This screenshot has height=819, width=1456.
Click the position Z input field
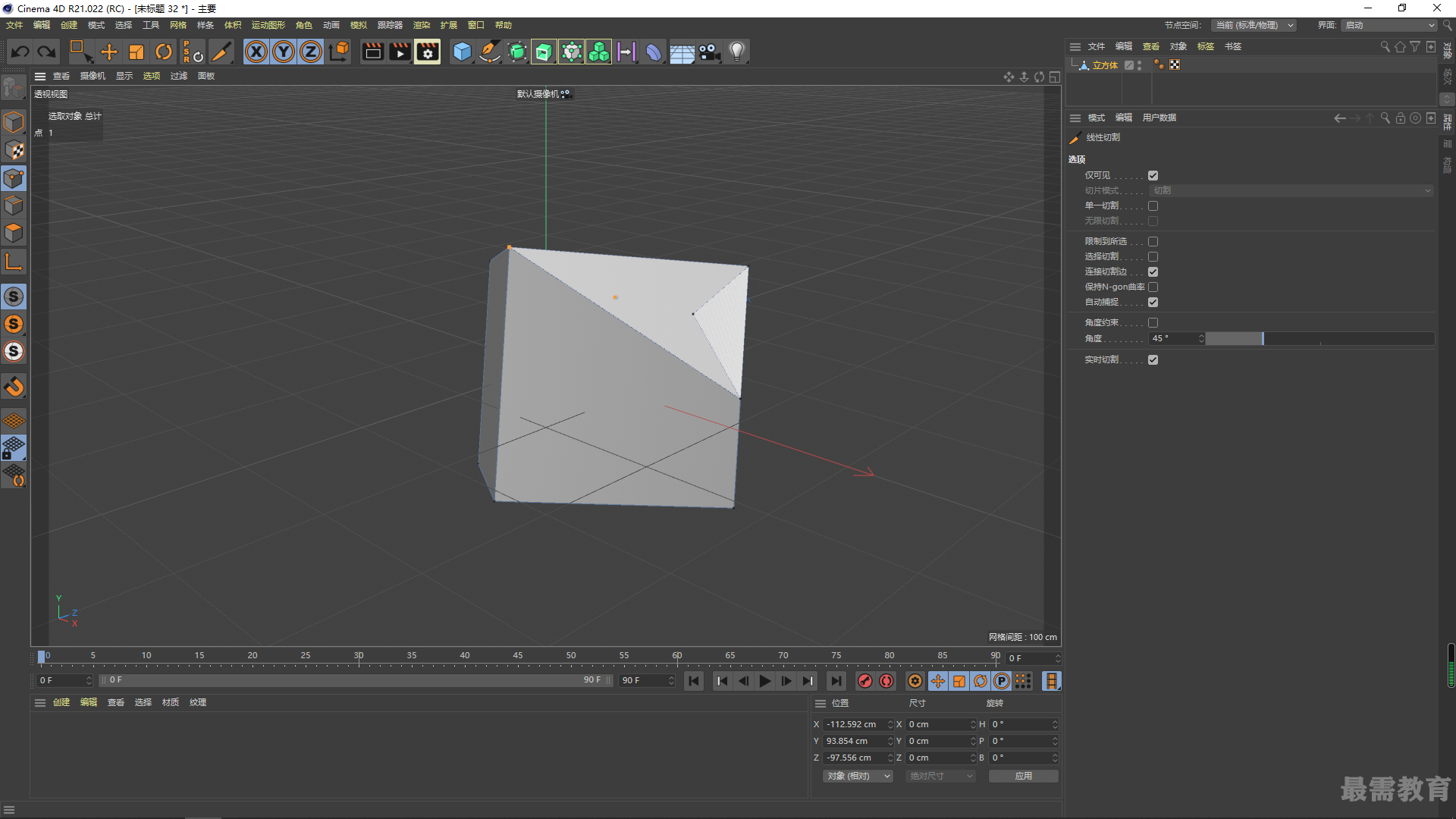tap(854, 758)
